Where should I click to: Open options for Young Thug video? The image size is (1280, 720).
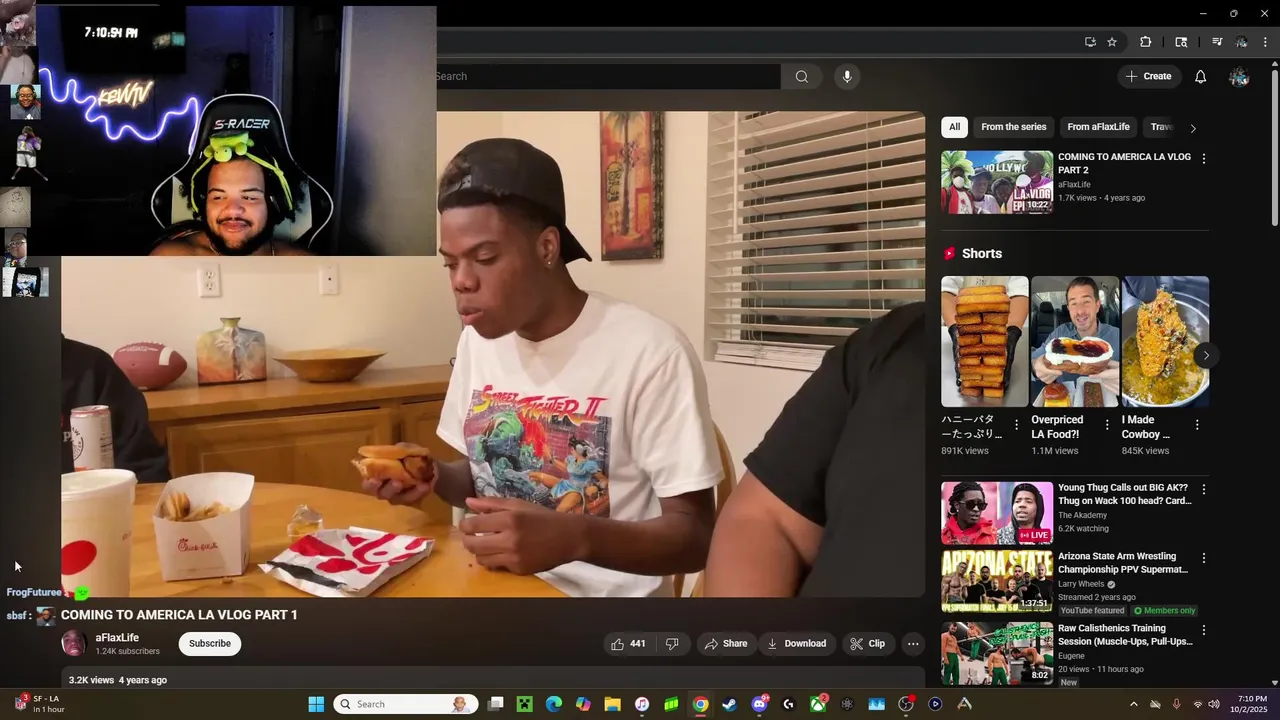click(x=1203, y=490)
